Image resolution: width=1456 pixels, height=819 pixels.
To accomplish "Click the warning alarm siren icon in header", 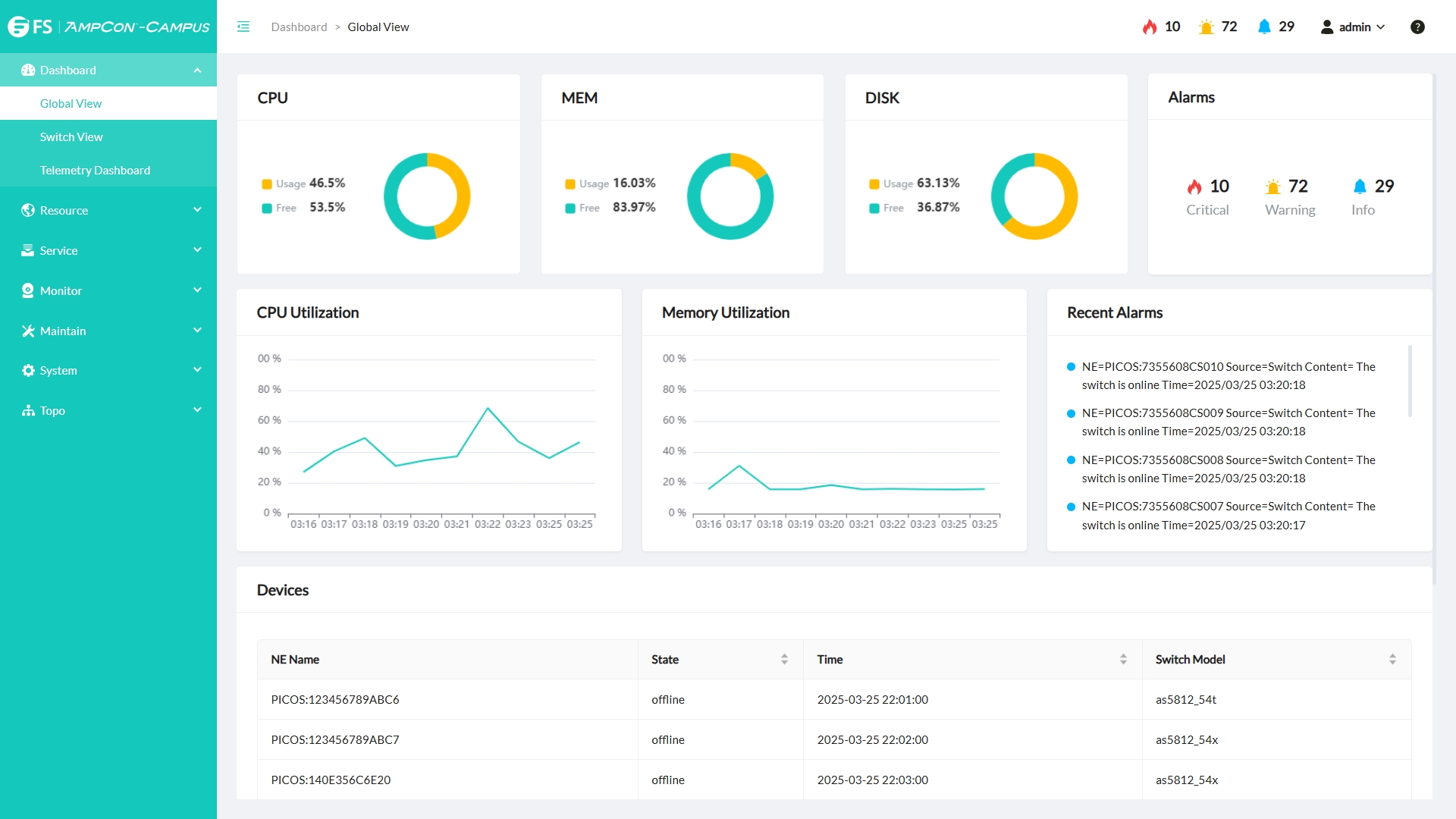I will 1206,27.
